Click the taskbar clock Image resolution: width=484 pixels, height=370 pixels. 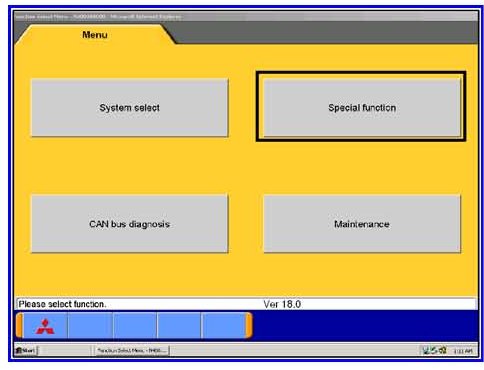pyautogui.click(x=463, y=351)
